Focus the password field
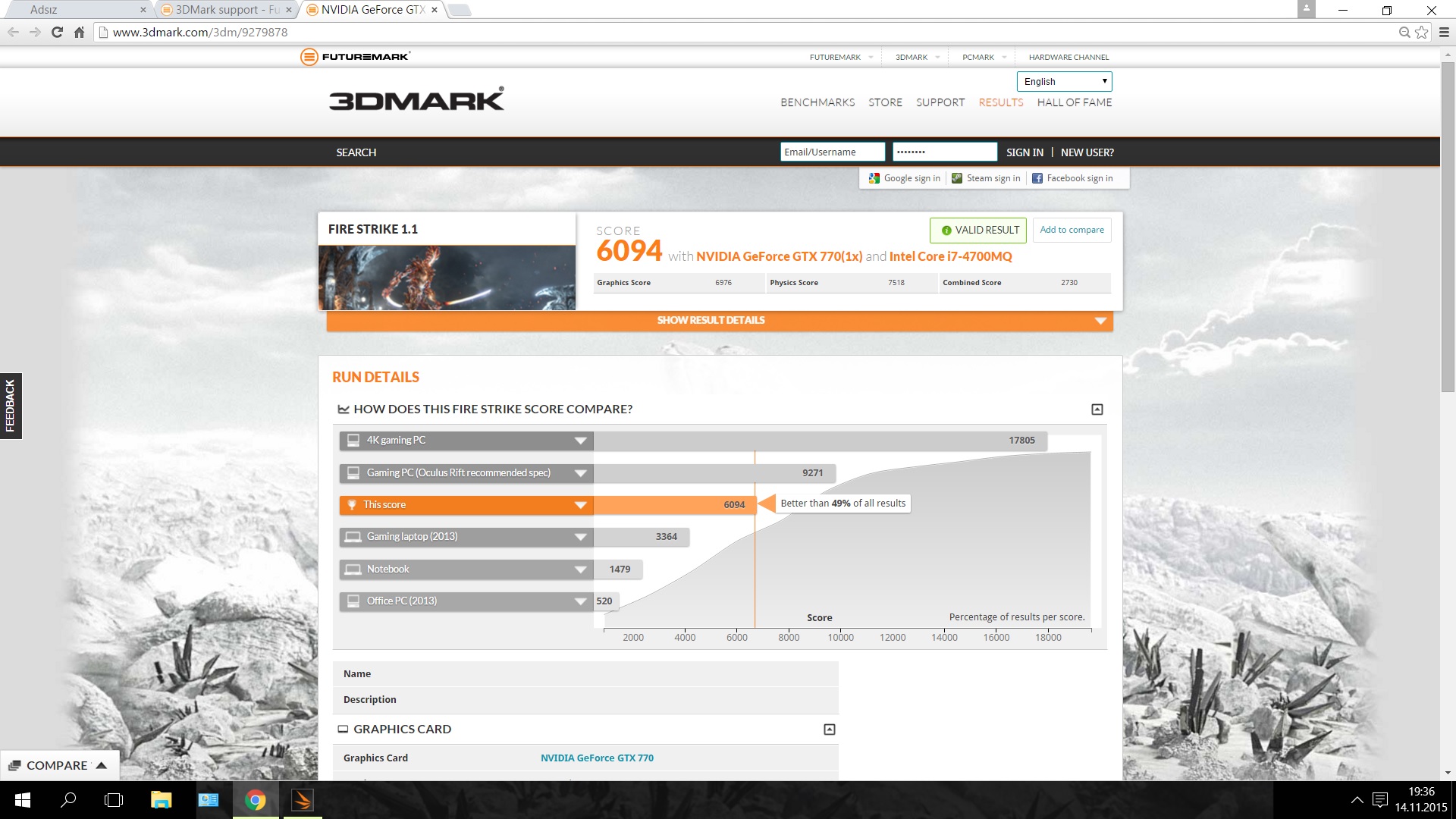Image resolution: width=1456 pixels, height=819 pixels. tap(945, 152)
